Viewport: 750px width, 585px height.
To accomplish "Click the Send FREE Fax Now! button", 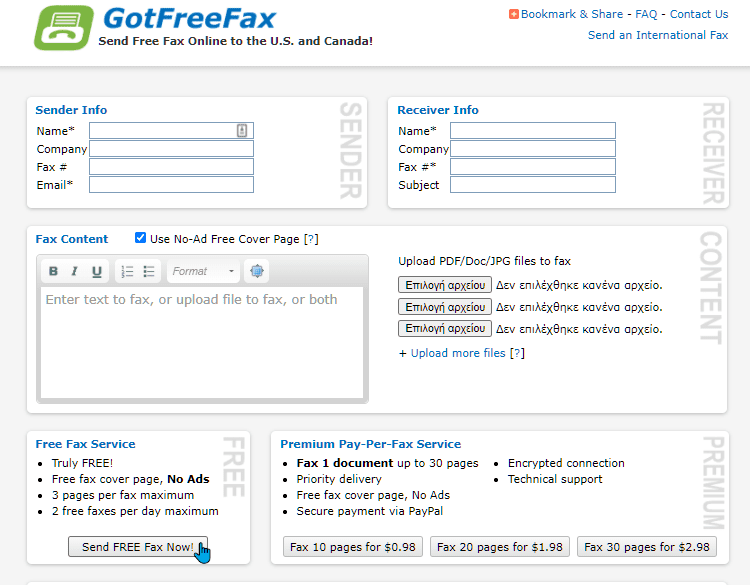I will (138, 546).
